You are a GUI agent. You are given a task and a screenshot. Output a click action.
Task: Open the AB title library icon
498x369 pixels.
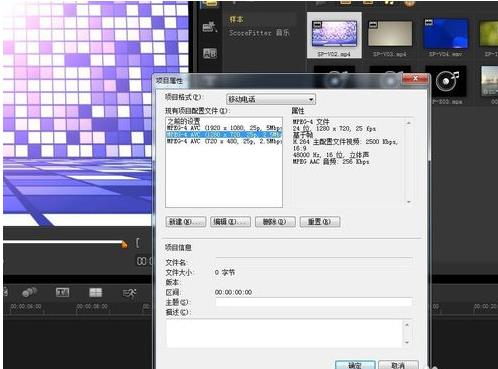pos(210,53)
